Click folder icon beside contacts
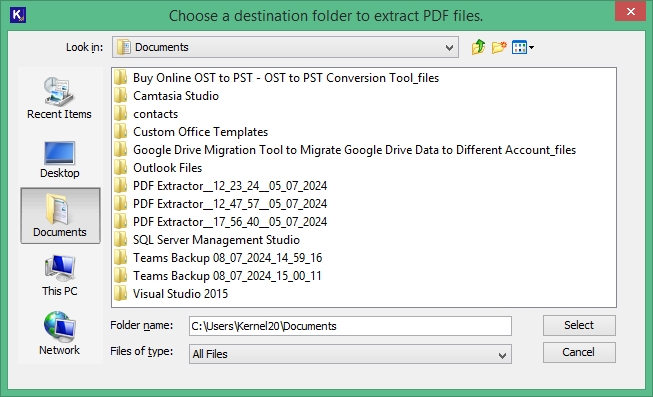This screenshot has height=397, width=653. point(120,114)
